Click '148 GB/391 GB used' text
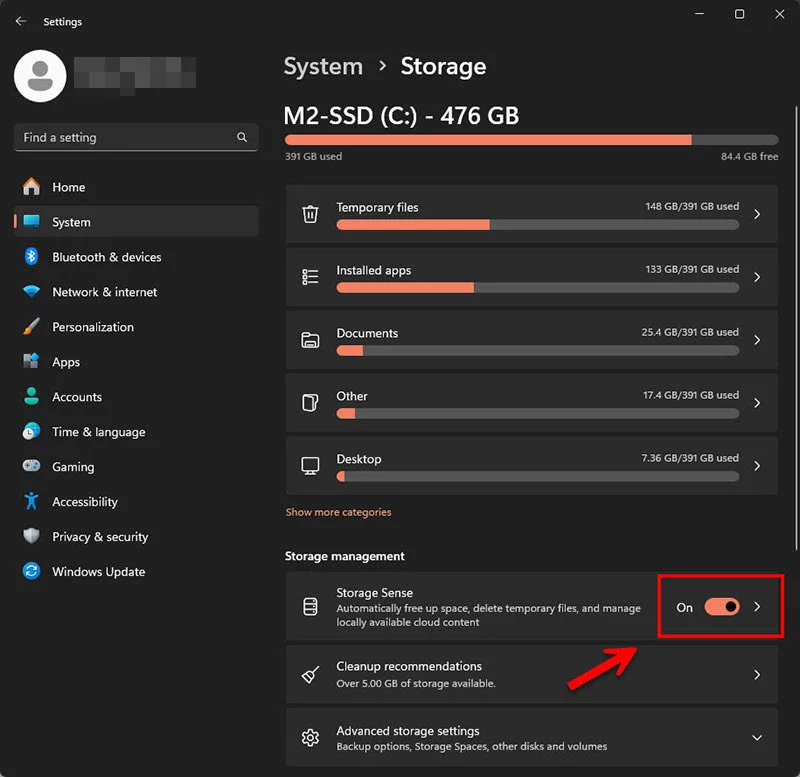Viewport: 800px width, 777px height. pos(692,206)
